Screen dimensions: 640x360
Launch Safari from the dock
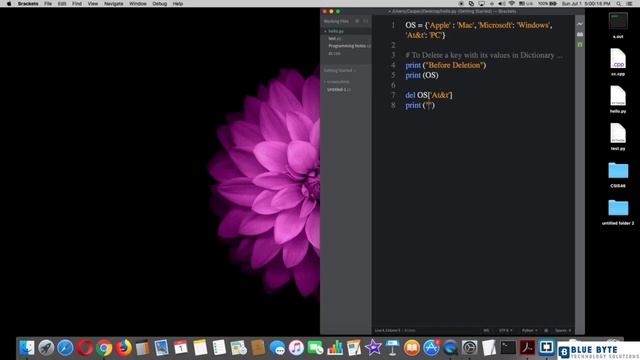click(65, 348)
